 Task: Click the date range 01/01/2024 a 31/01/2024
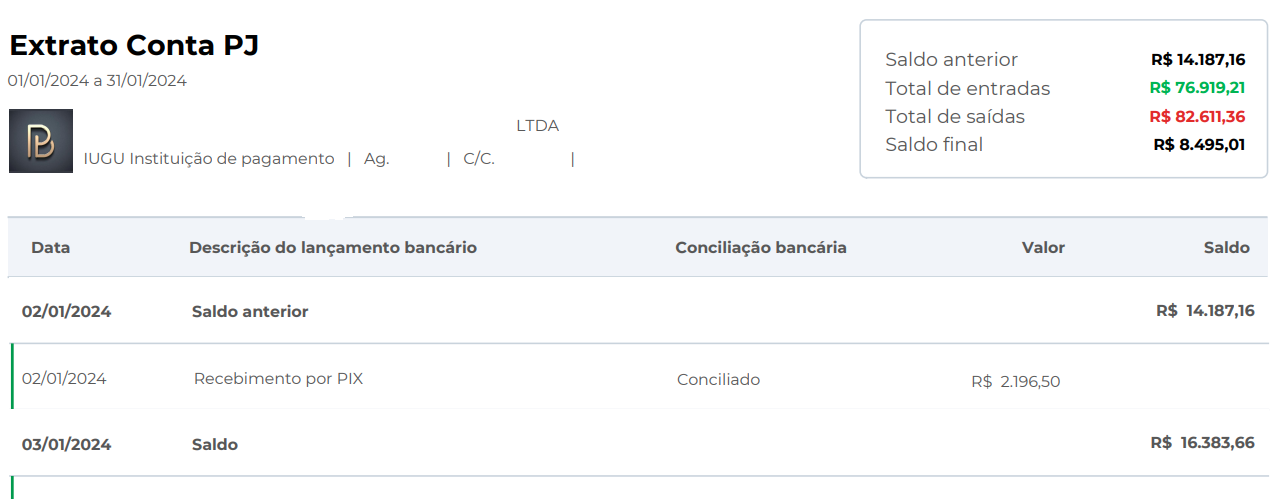tap(97, 81)
